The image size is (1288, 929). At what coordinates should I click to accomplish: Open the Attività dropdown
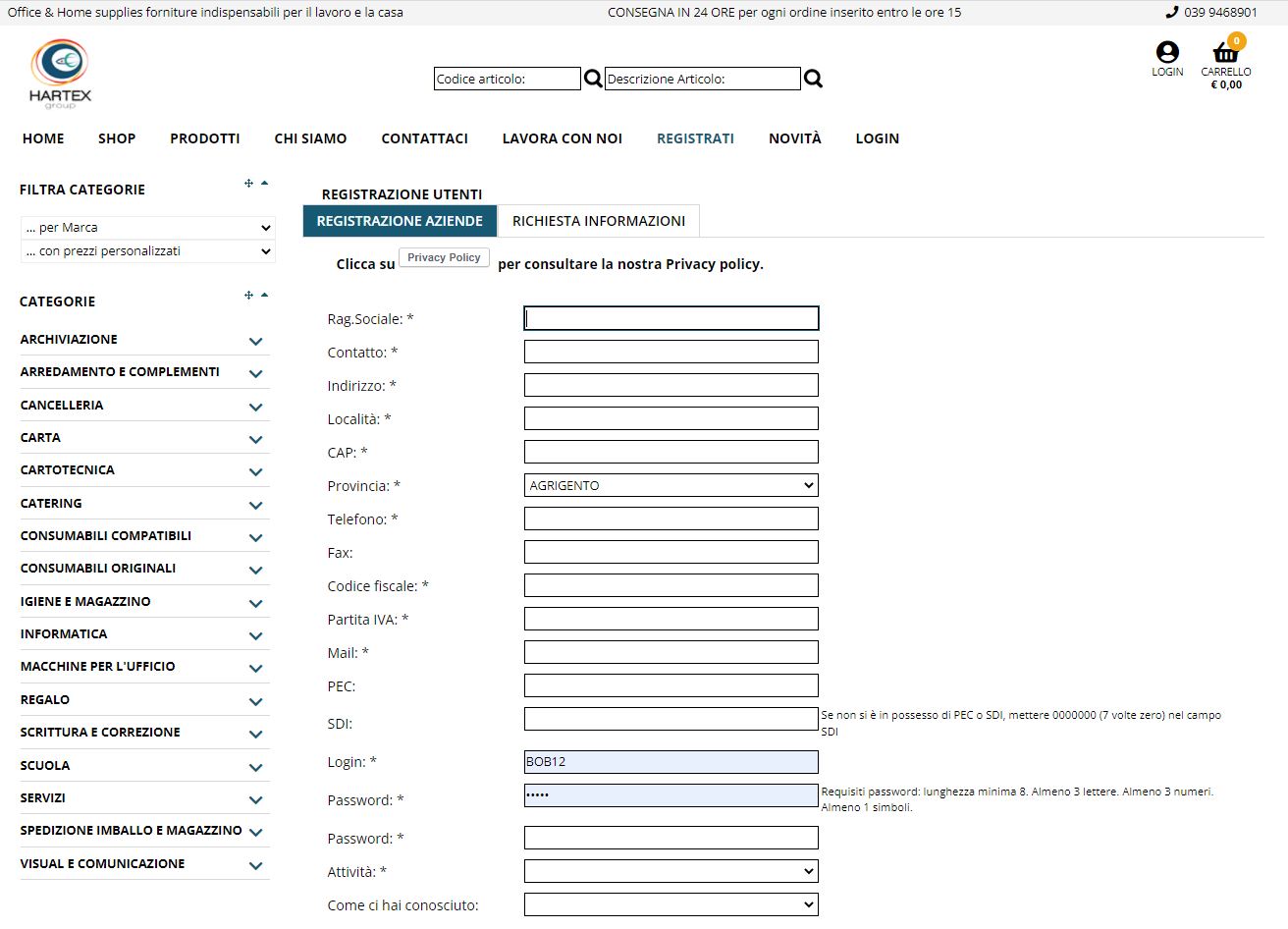671,871
